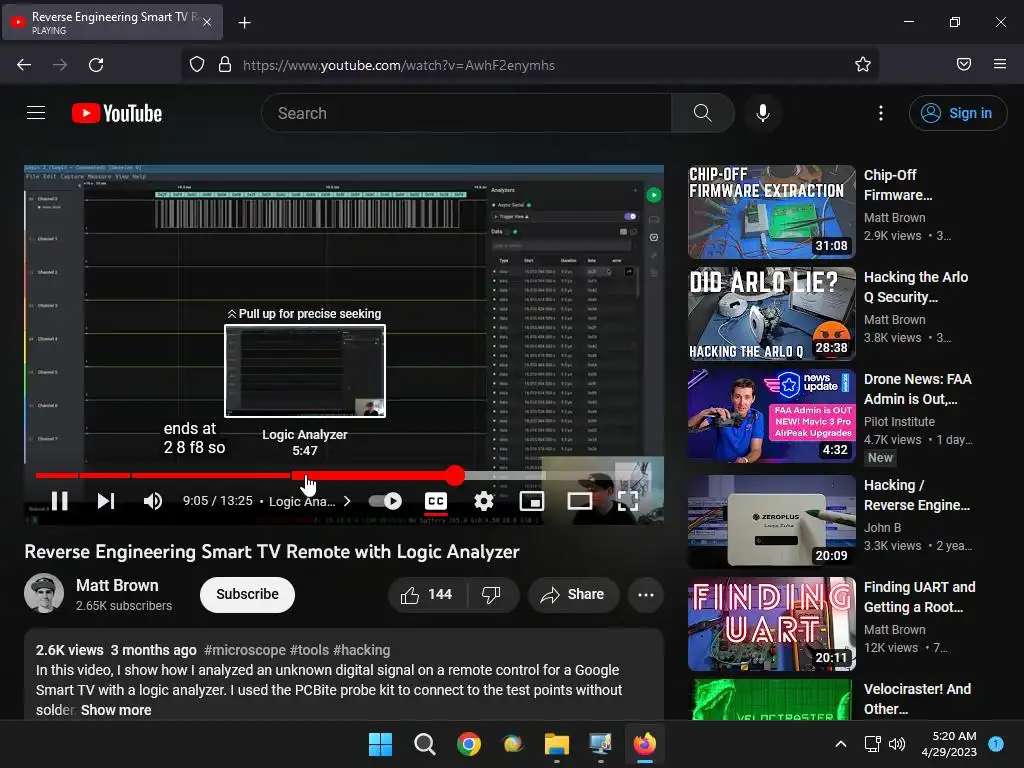This screenshot has width=1024, height=768.
Task: Toggle the autoplay switch
Action: click(385, 501)
